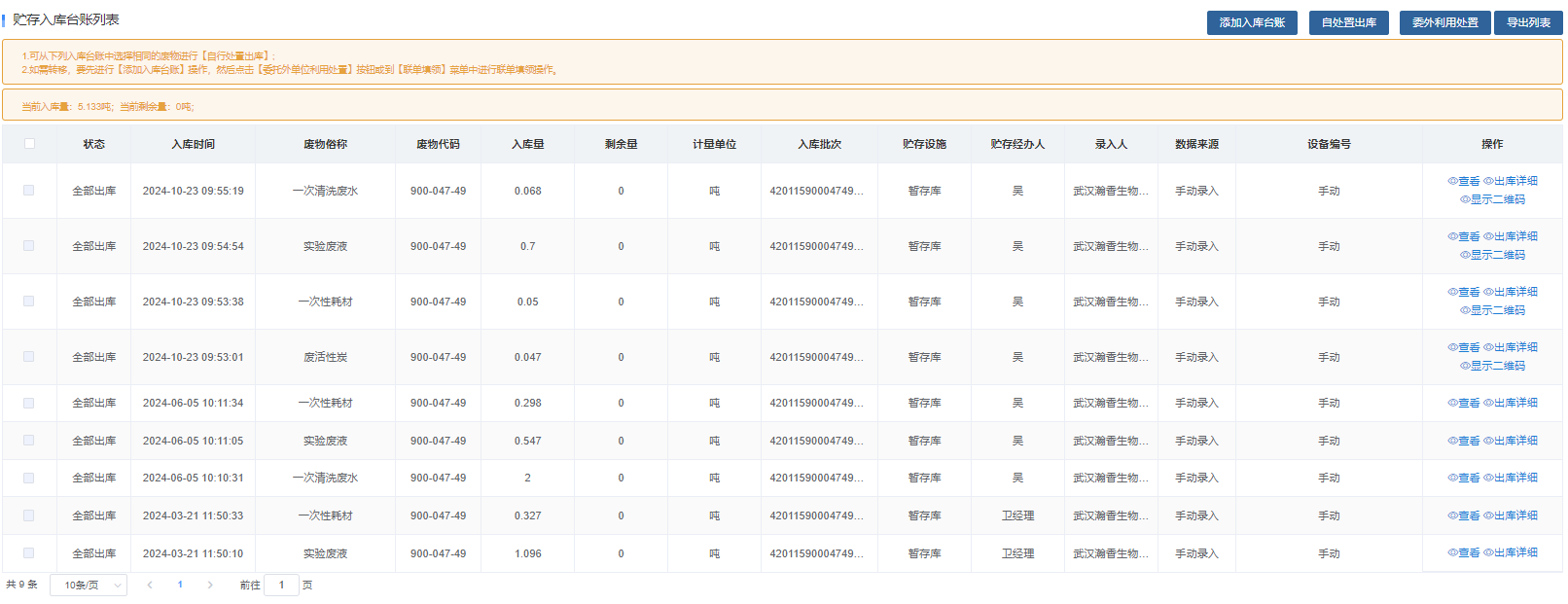
Task: Go to previous page arrow in pagination
Action: click(x=150, y=585)
